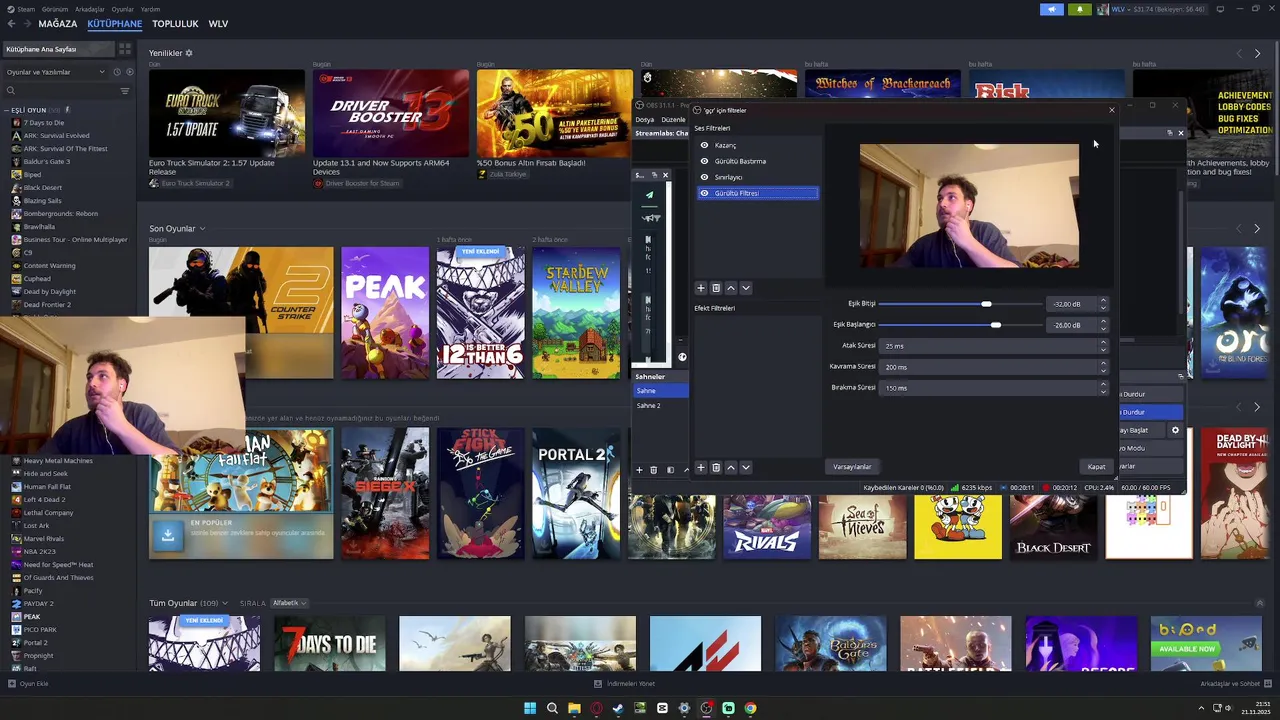Sort library by recent activity clock icon
Screen dimensions: 1280x720
tap(116, 72)
